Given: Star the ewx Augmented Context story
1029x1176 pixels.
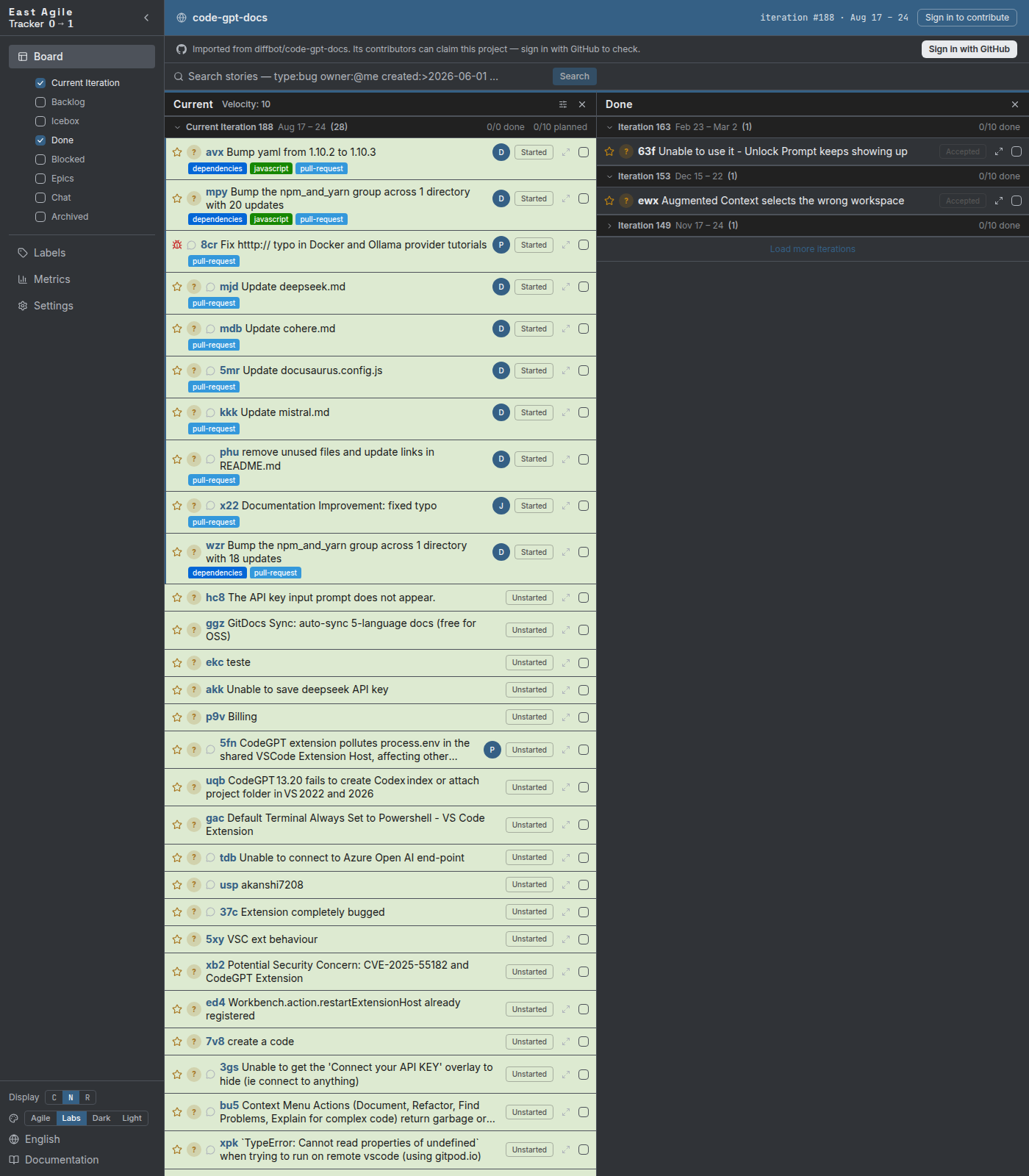Looking at the screenshot, I should 609,201.
